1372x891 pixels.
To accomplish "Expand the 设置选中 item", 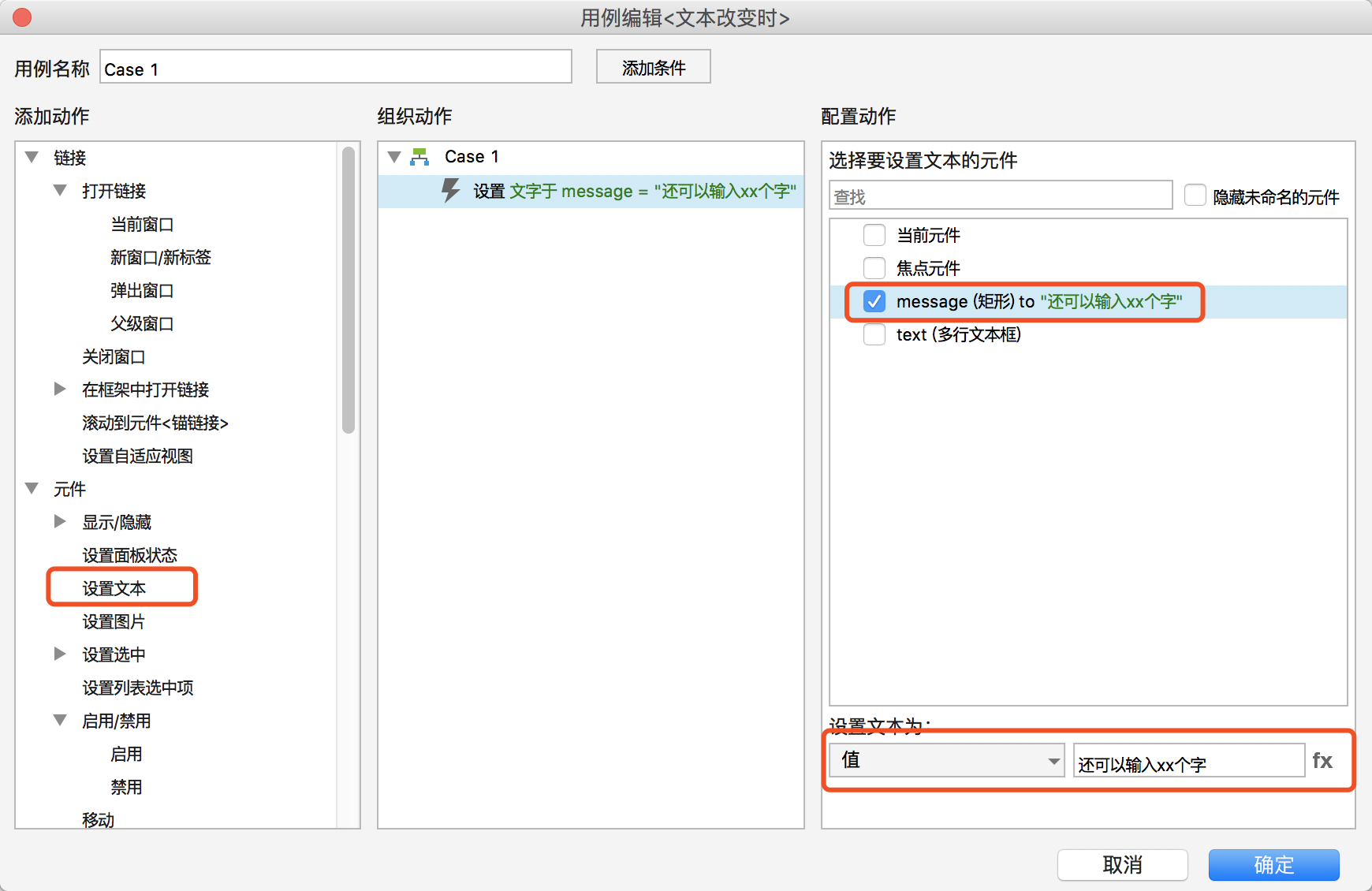I will (x=60, y=654).
